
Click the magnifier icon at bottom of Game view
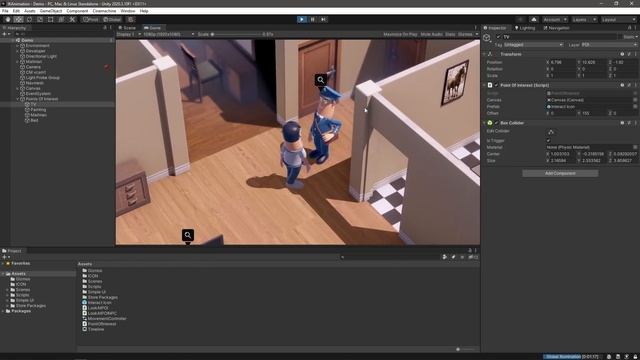(188, 235)
